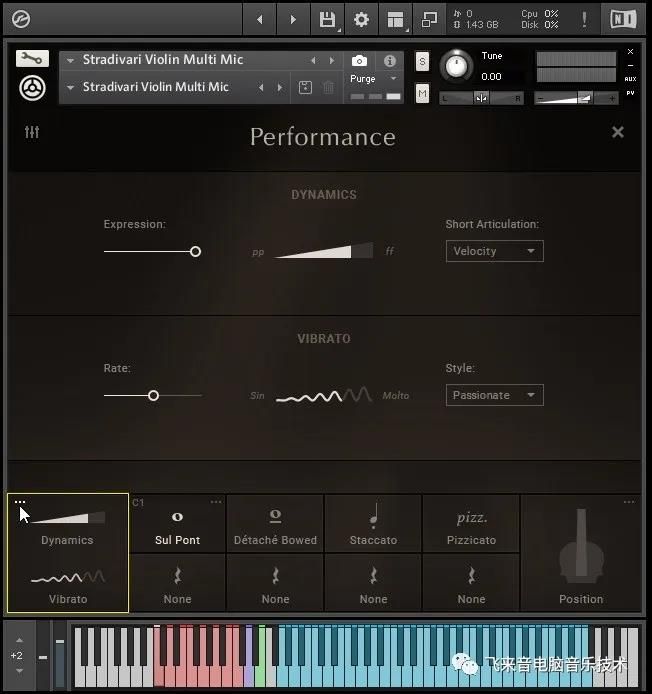The image size is (652, 694).
Task: Toggle the AUX display
Action: (x=630, y=79)
